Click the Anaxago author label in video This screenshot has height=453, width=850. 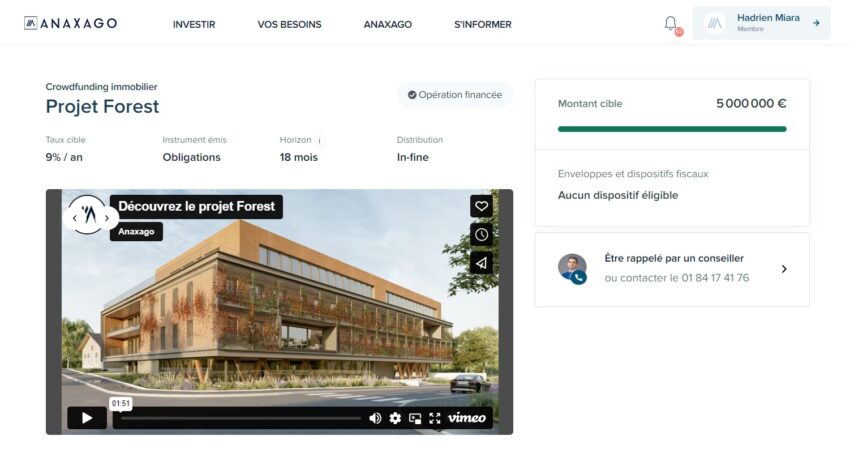136,231
